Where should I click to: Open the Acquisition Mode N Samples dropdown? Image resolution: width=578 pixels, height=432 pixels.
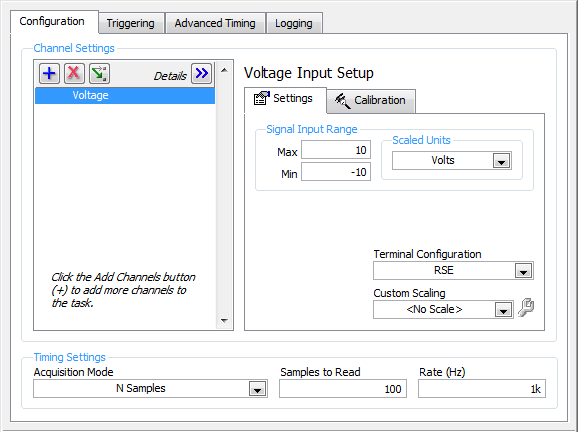coord(257,389)
